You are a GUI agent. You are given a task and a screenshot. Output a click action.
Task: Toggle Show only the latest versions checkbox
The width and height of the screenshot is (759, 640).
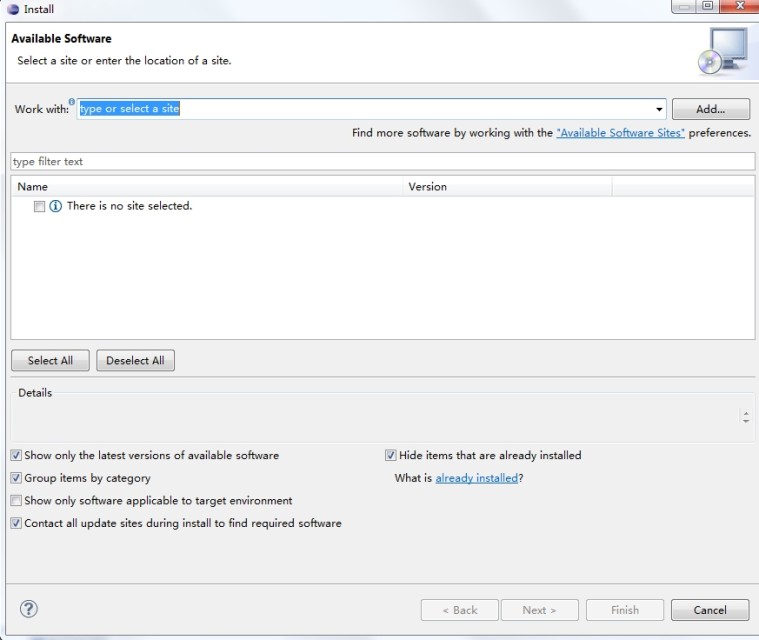click(x=16, y=455)
